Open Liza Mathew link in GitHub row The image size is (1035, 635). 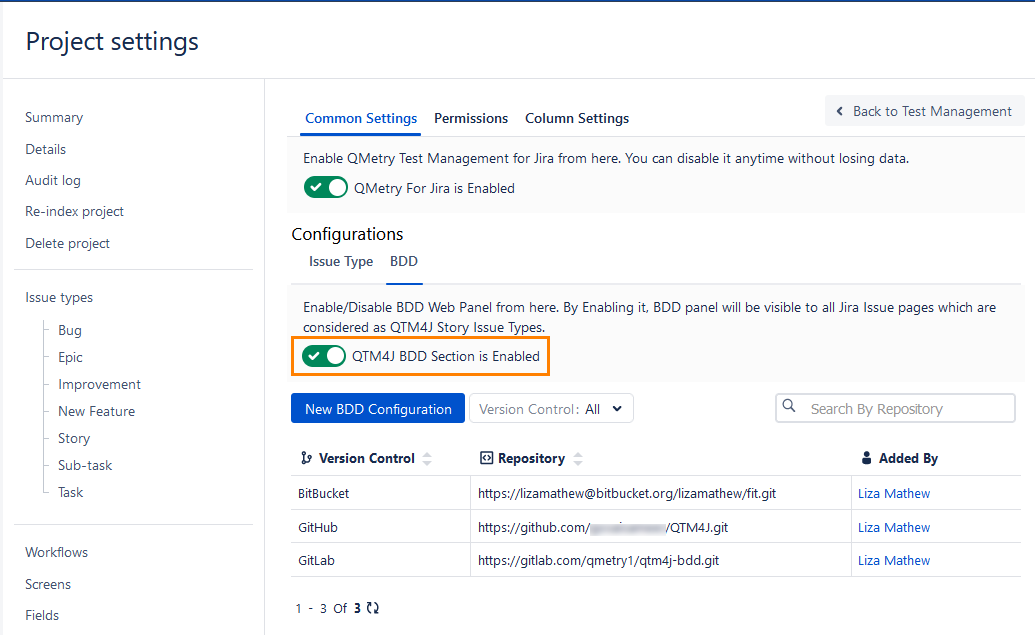(894, 527)
